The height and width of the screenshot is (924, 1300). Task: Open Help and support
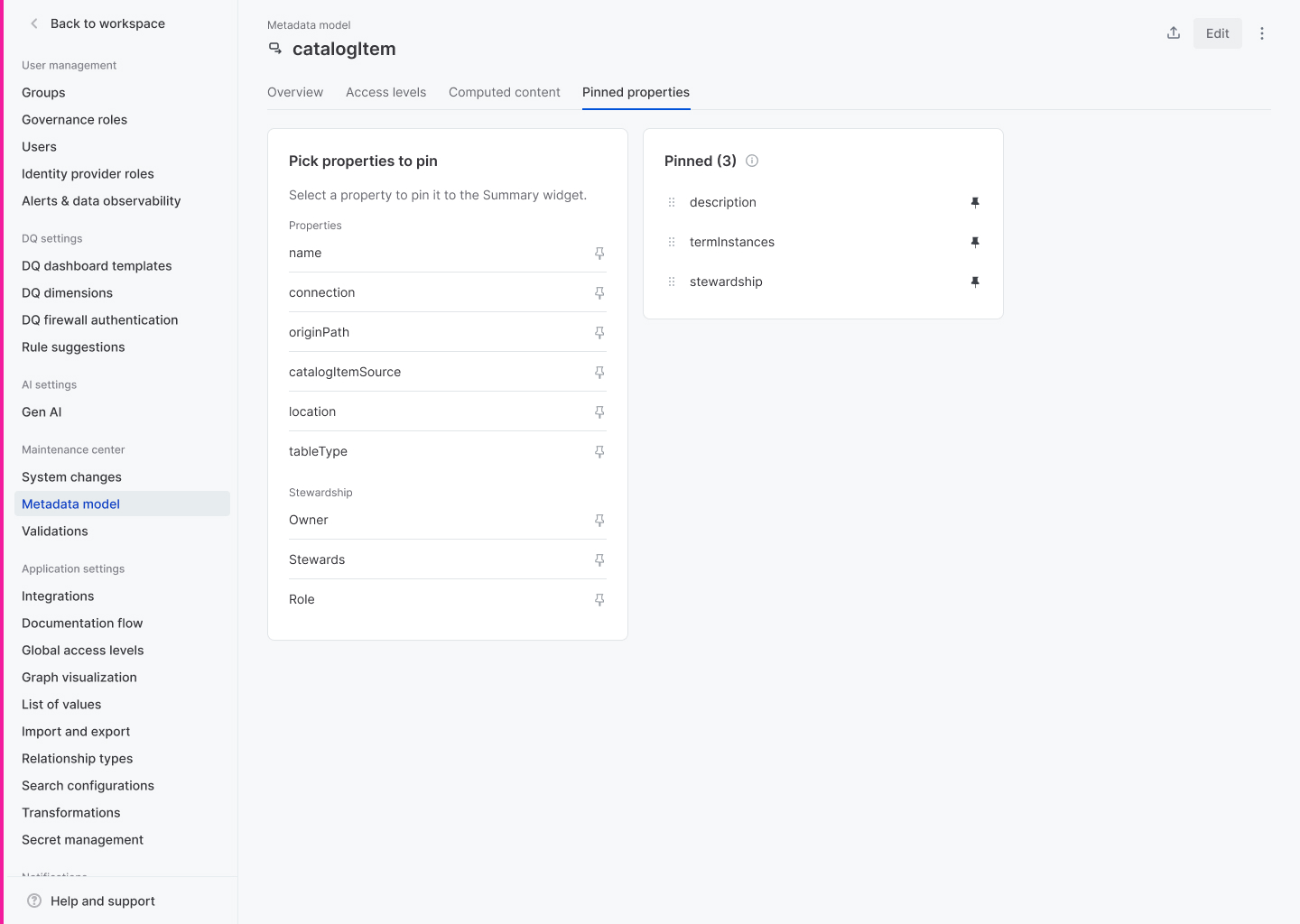tap(103, 901)
